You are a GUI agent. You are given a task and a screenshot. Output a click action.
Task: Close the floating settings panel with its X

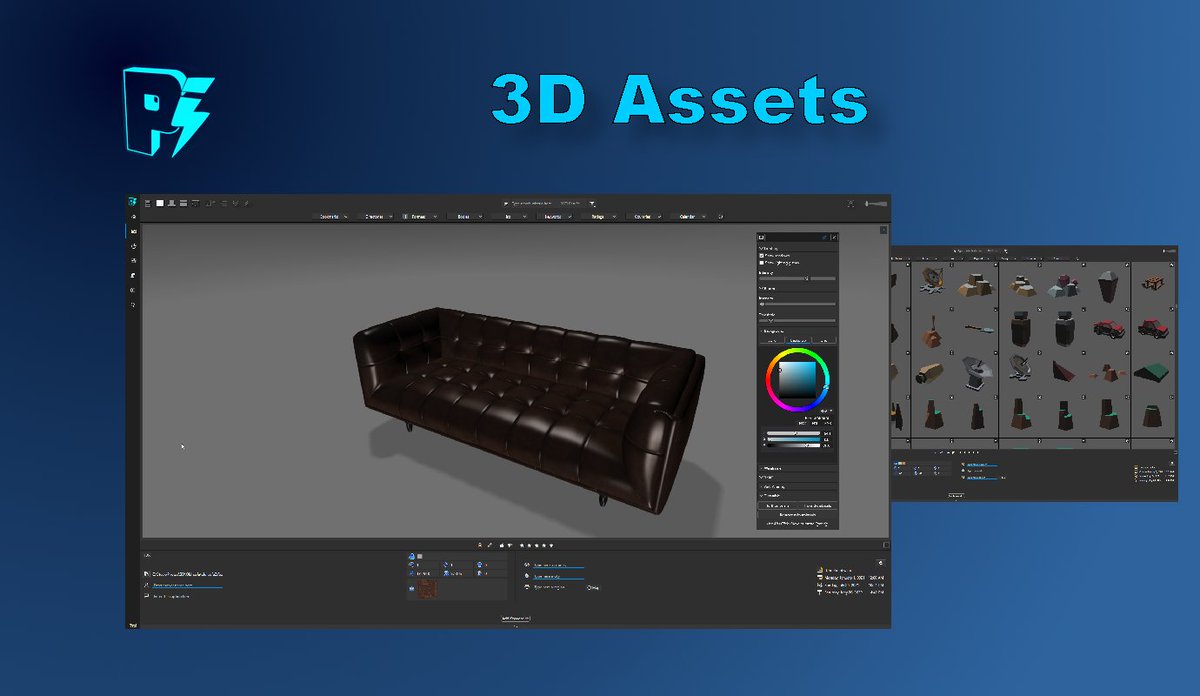click(834, 237)
